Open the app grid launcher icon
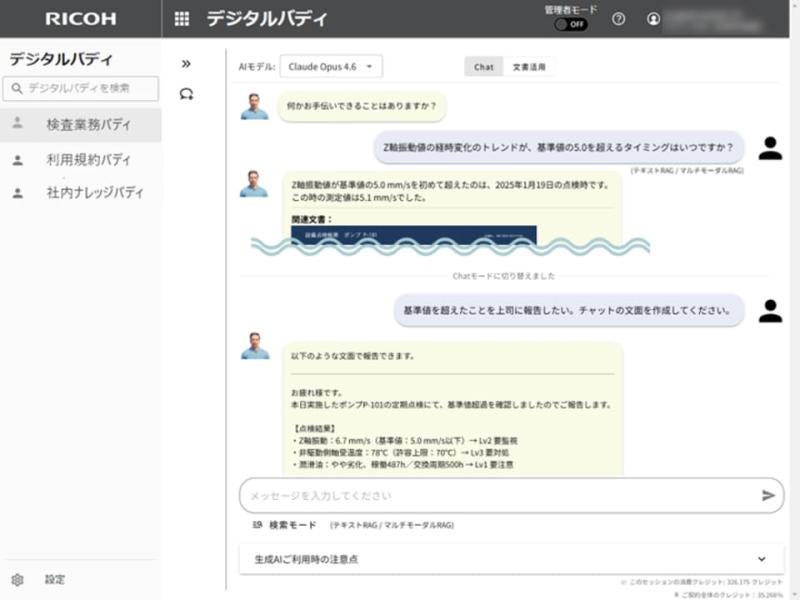 pos(182,19)
